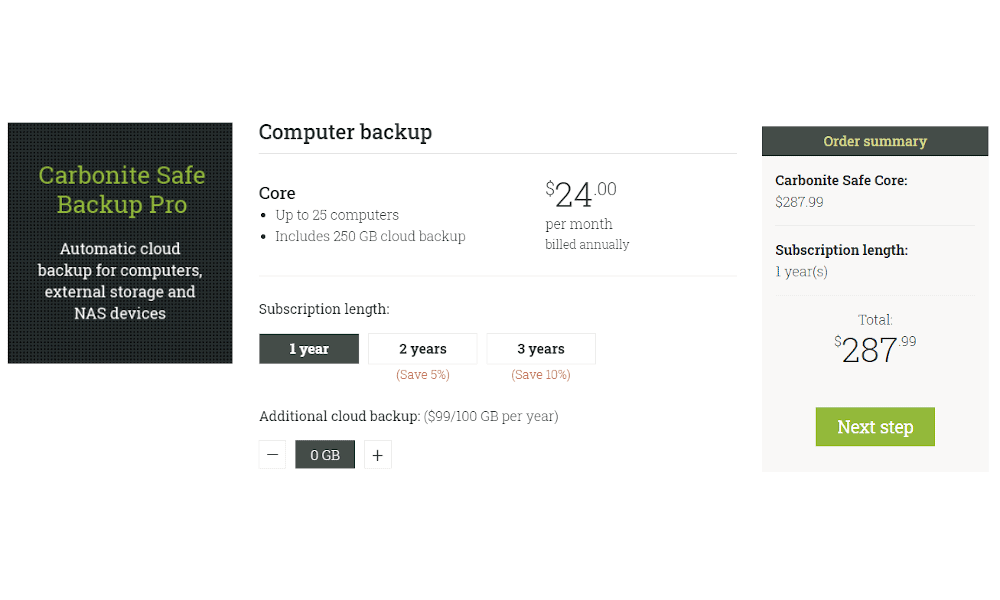Click the Next step button
Image resolution: width=1000 pixels, height=600 pixels.
tap(875, 426)
